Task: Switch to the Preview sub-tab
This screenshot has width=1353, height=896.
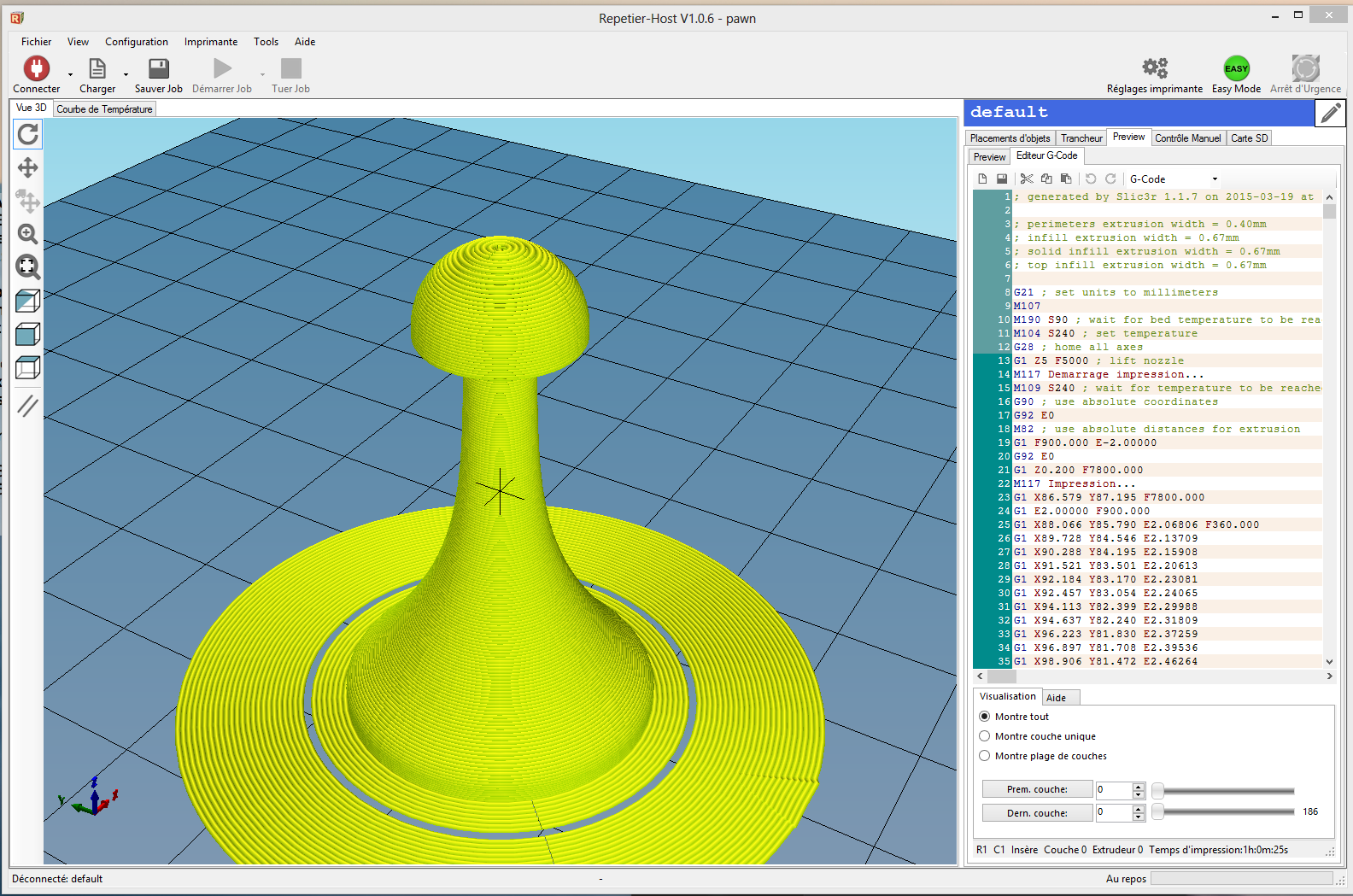Action: 989,157
